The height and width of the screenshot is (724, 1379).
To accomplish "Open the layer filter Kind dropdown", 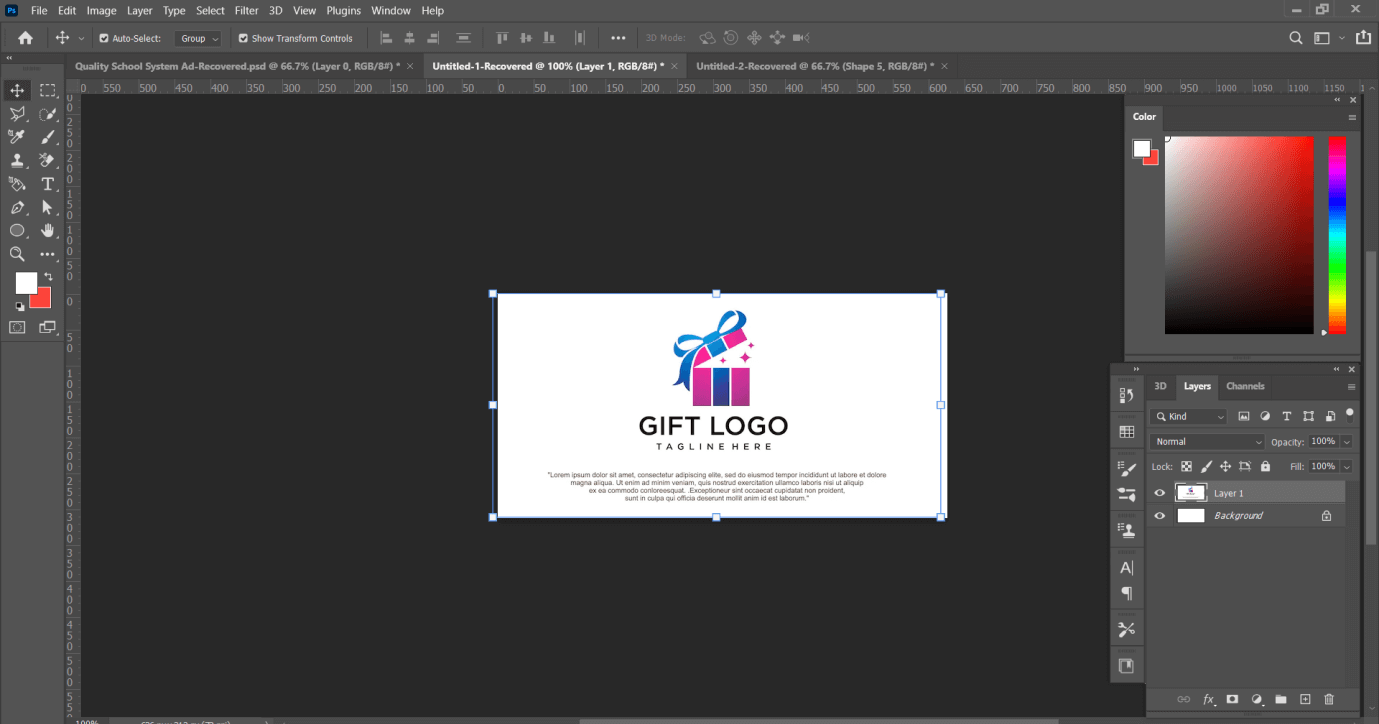I will [1188, 416].
